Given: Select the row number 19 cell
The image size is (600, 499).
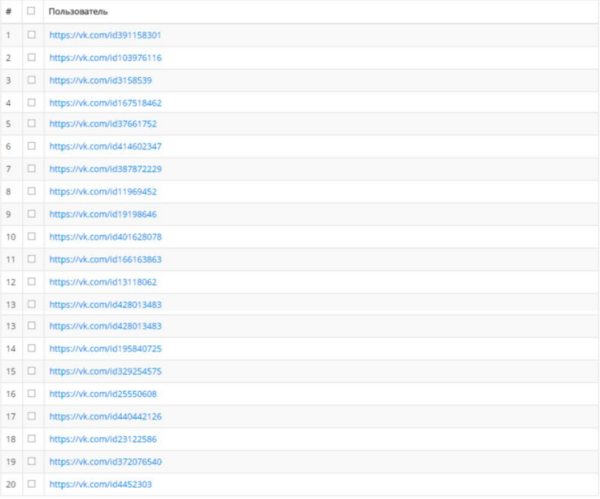Looking at the screenshot, I should [11, 461].
